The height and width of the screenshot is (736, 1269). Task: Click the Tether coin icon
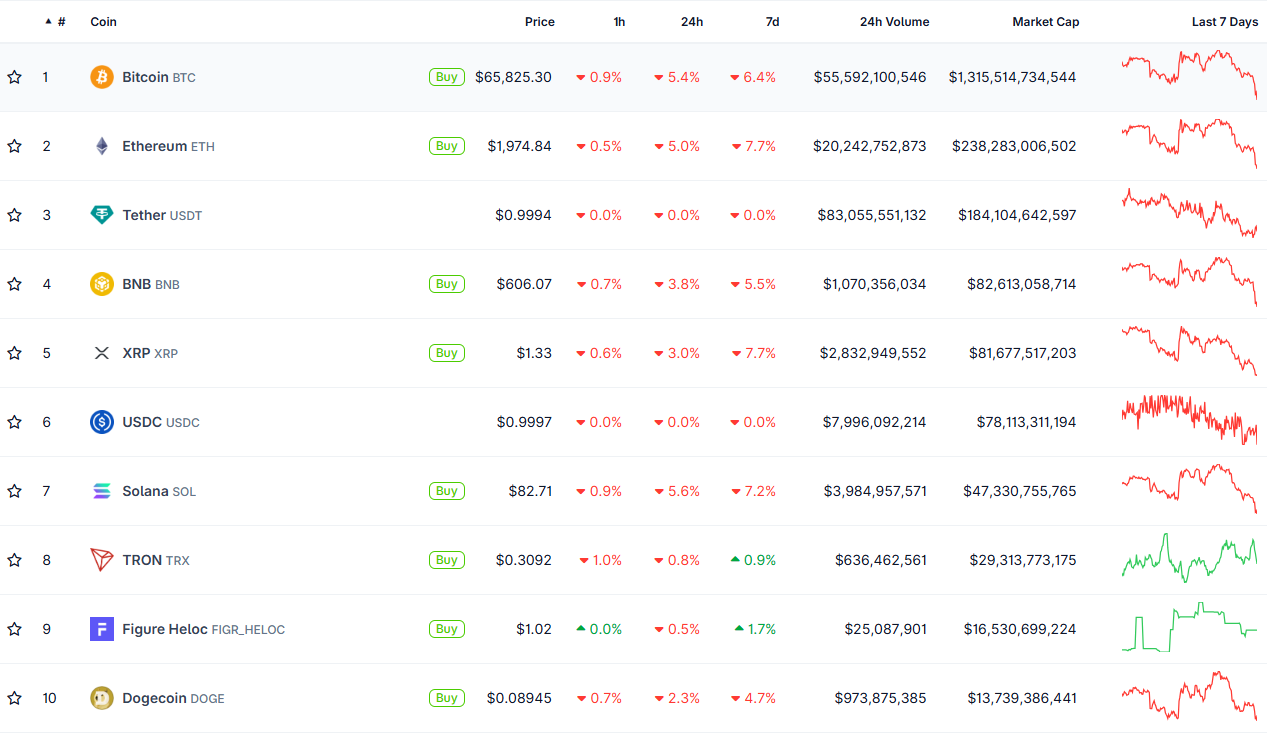(102, 215)
